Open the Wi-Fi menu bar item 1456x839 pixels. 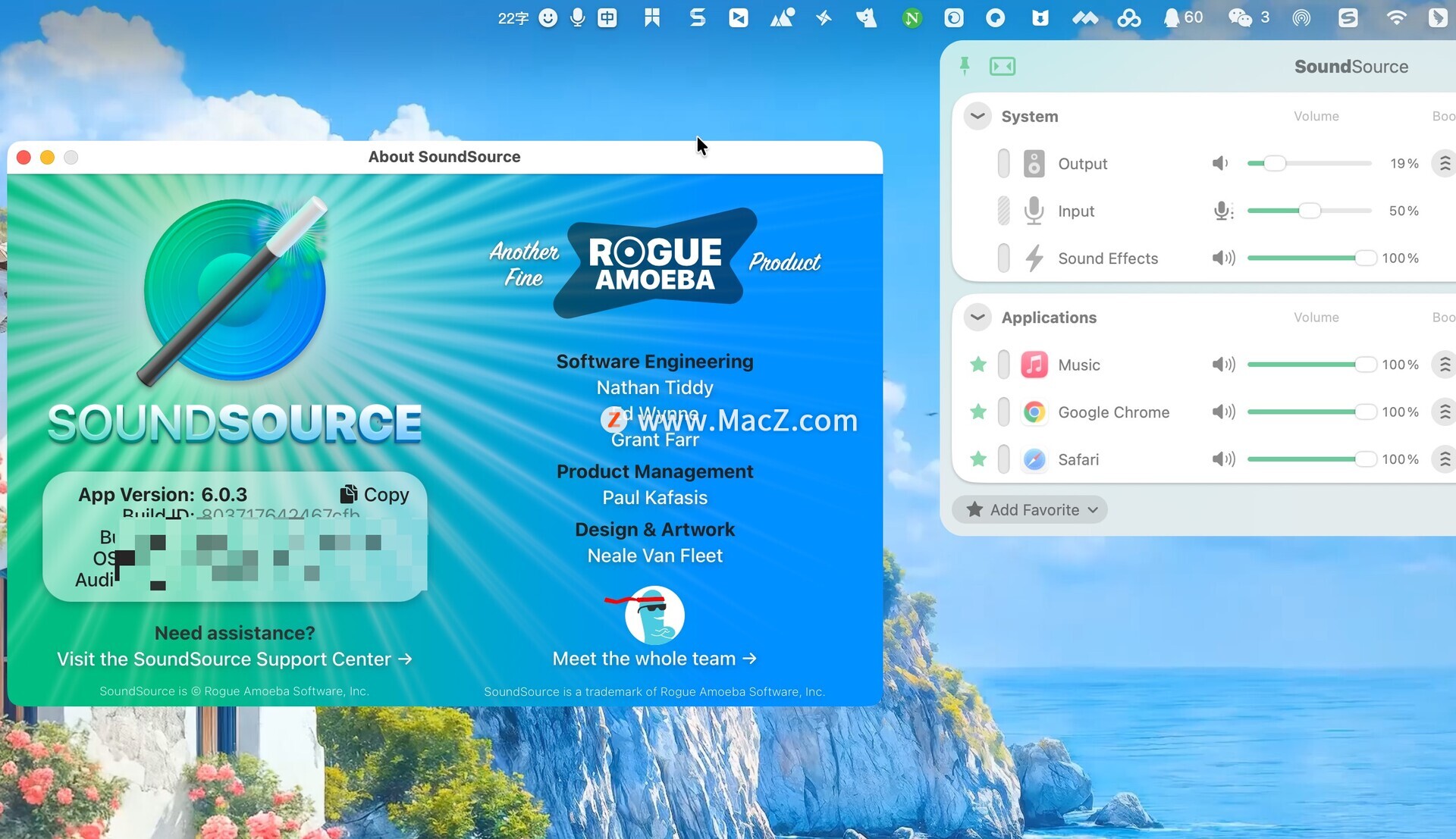[x=1395, y=17]
